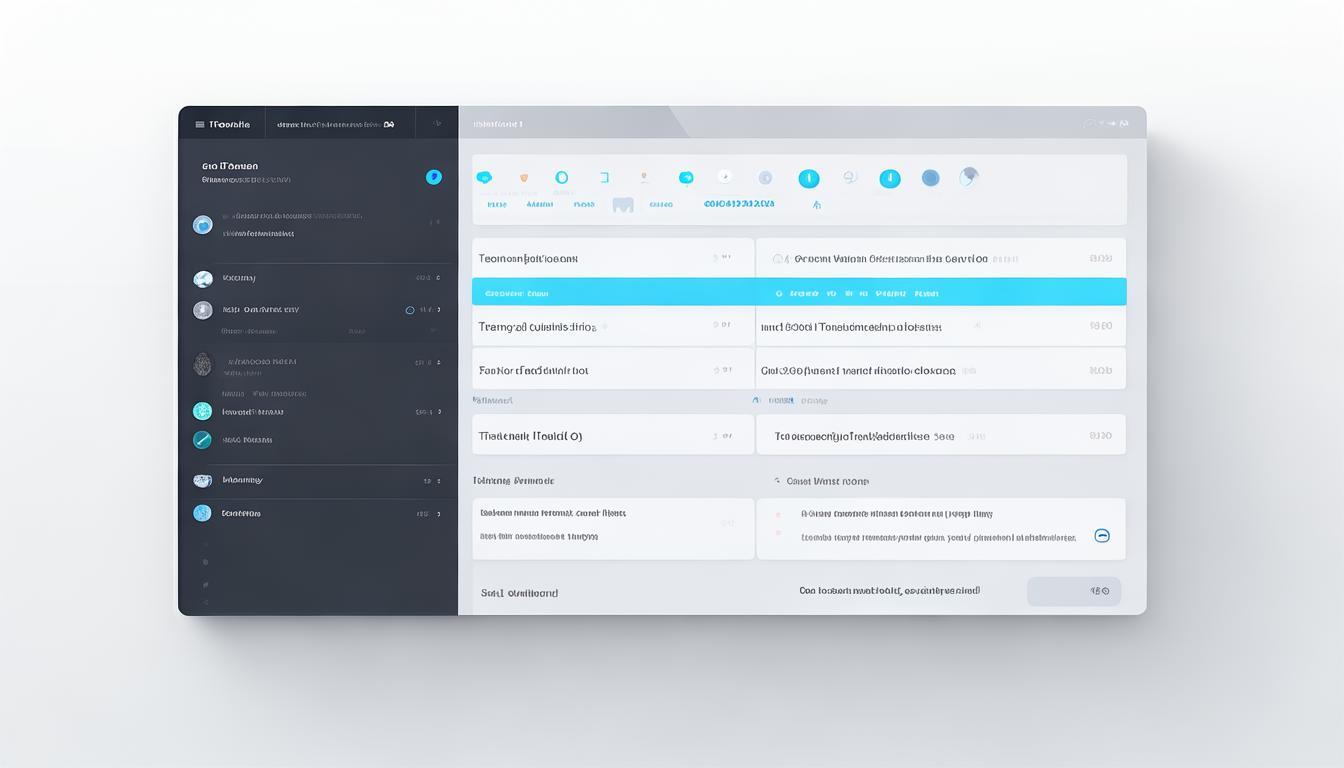The height and width of the screenshot is (768, 1344).
Task: Select the teal pencil avatar in sidebar
Action: [x=202, y=439]
